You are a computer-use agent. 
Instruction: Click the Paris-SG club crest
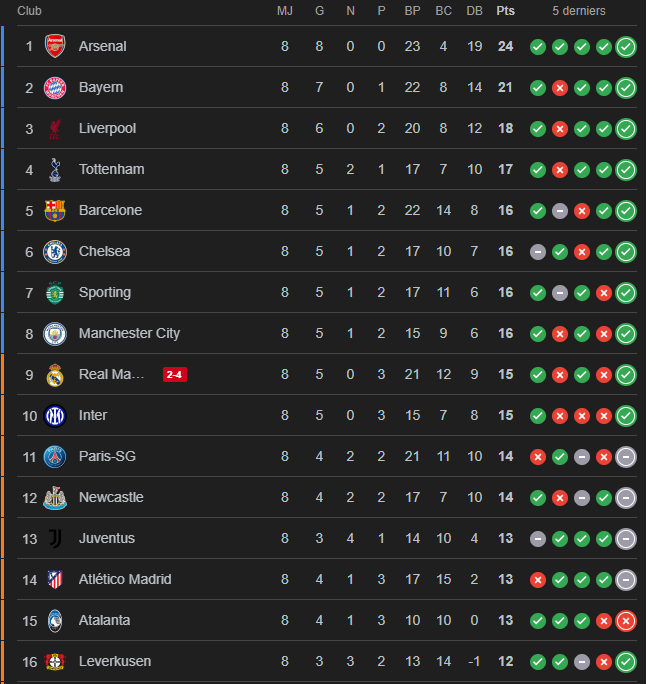coord(55,456)
